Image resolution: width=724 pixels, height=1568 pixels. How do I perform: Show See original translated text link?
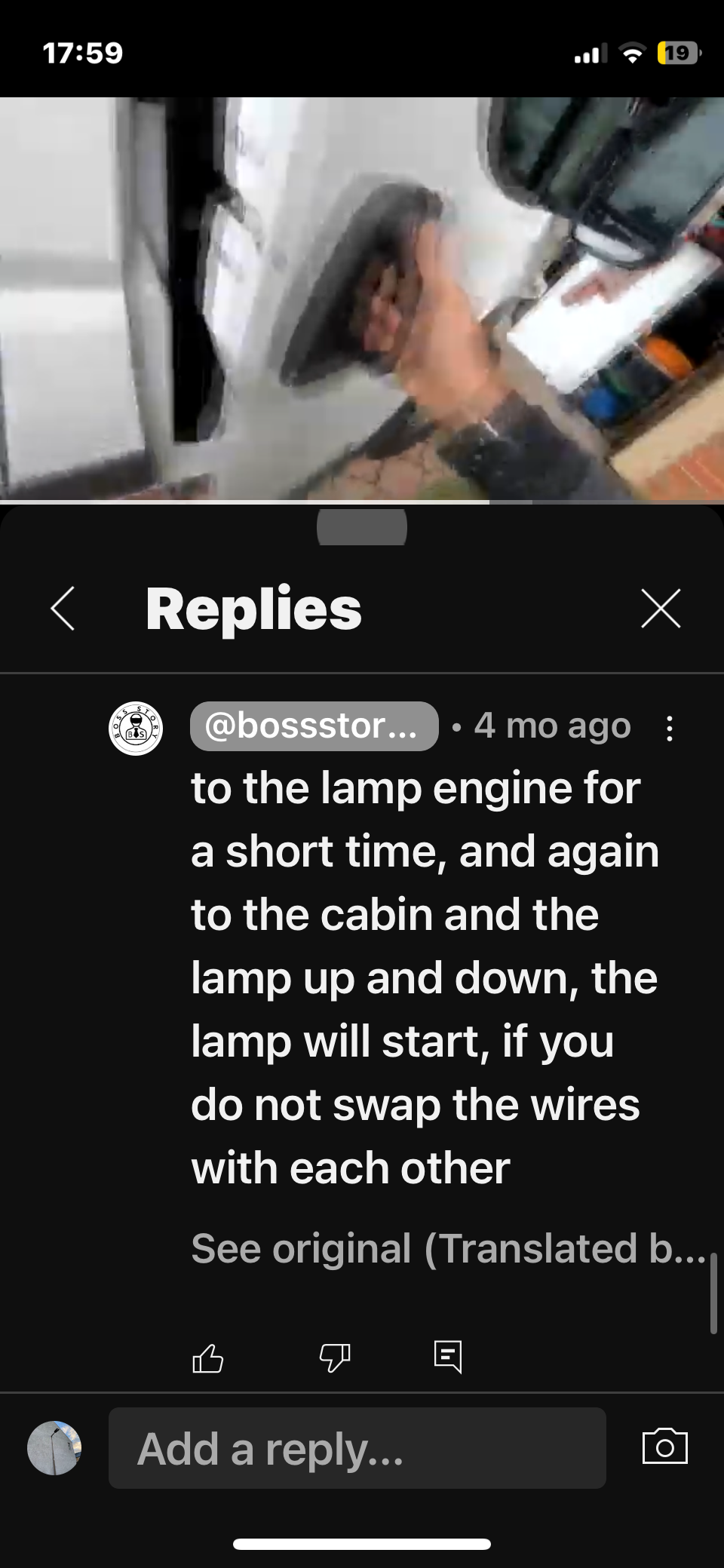(x=449, y=1248)
